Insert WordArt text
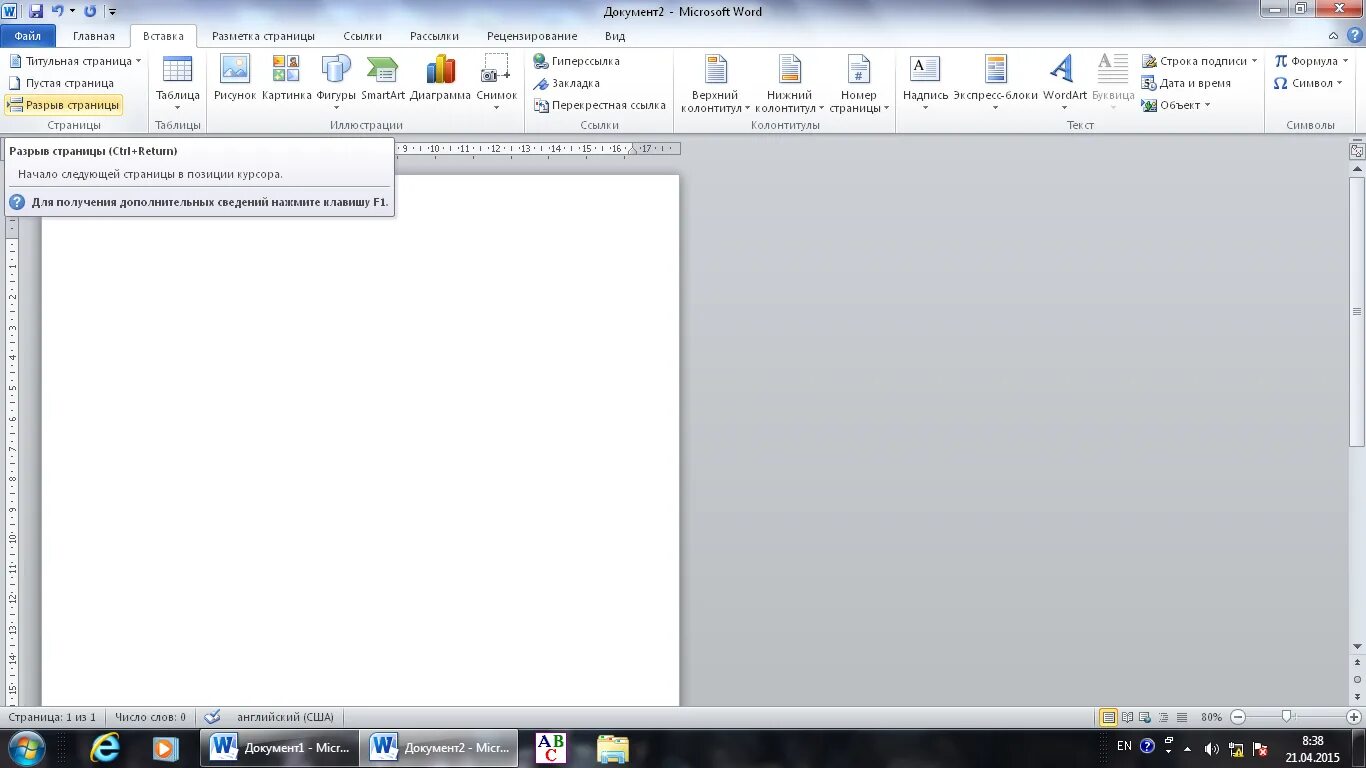 click(1064, 83)
